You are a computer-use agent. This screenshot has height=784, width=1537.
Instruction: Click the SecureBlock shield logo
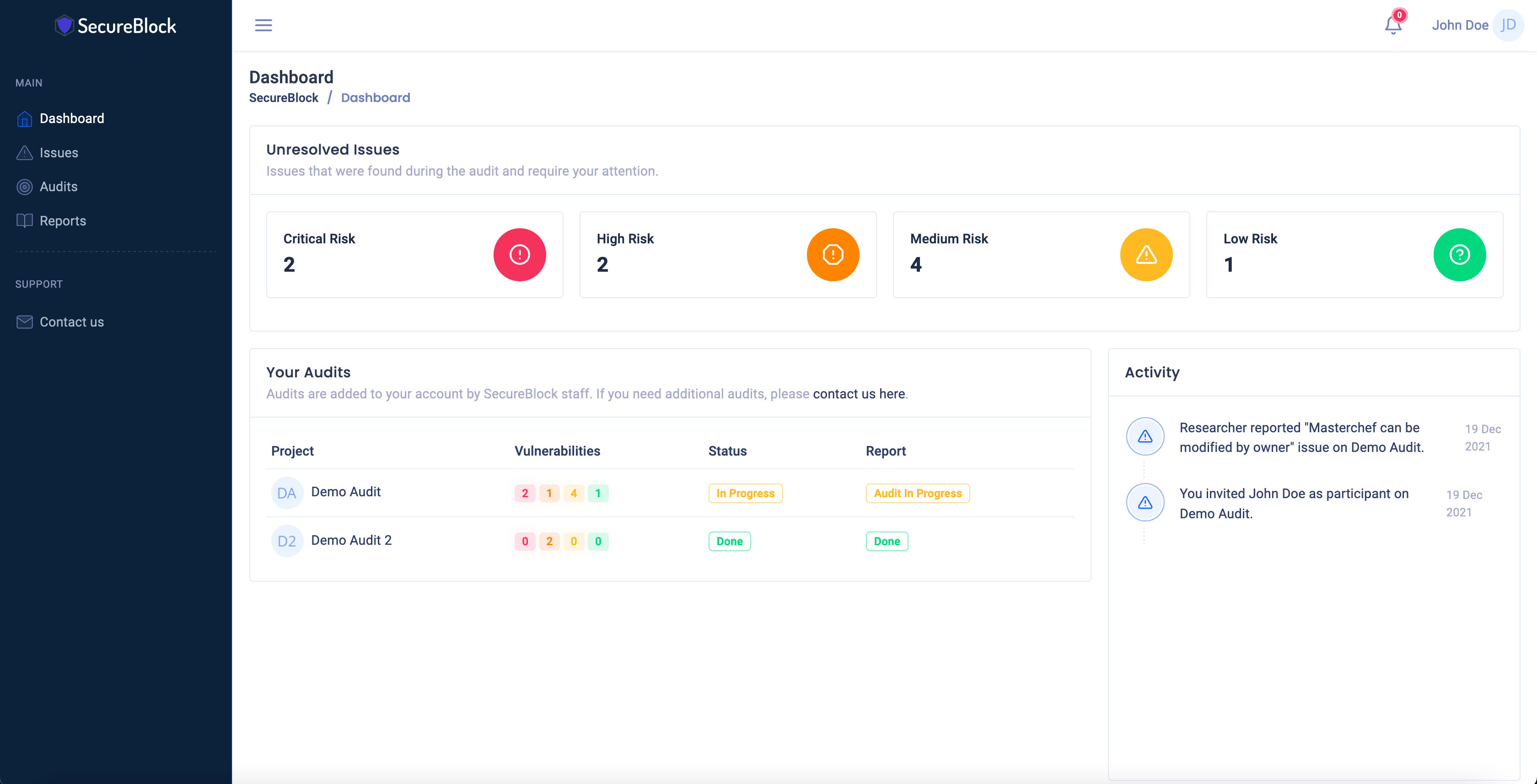64,26
